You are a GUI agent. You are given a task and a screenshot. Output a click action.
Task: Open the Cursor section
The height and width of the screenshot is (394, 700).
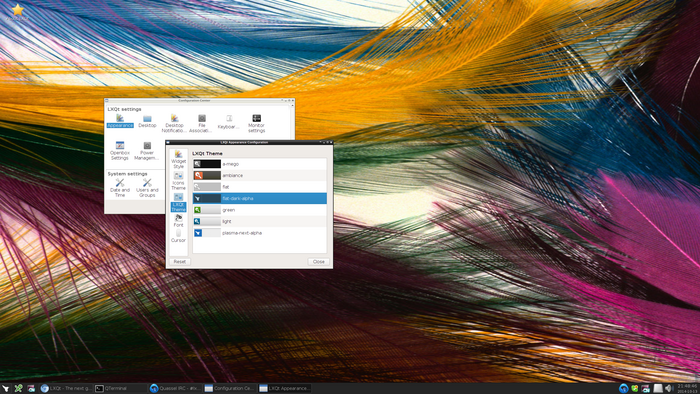(178, 236)
